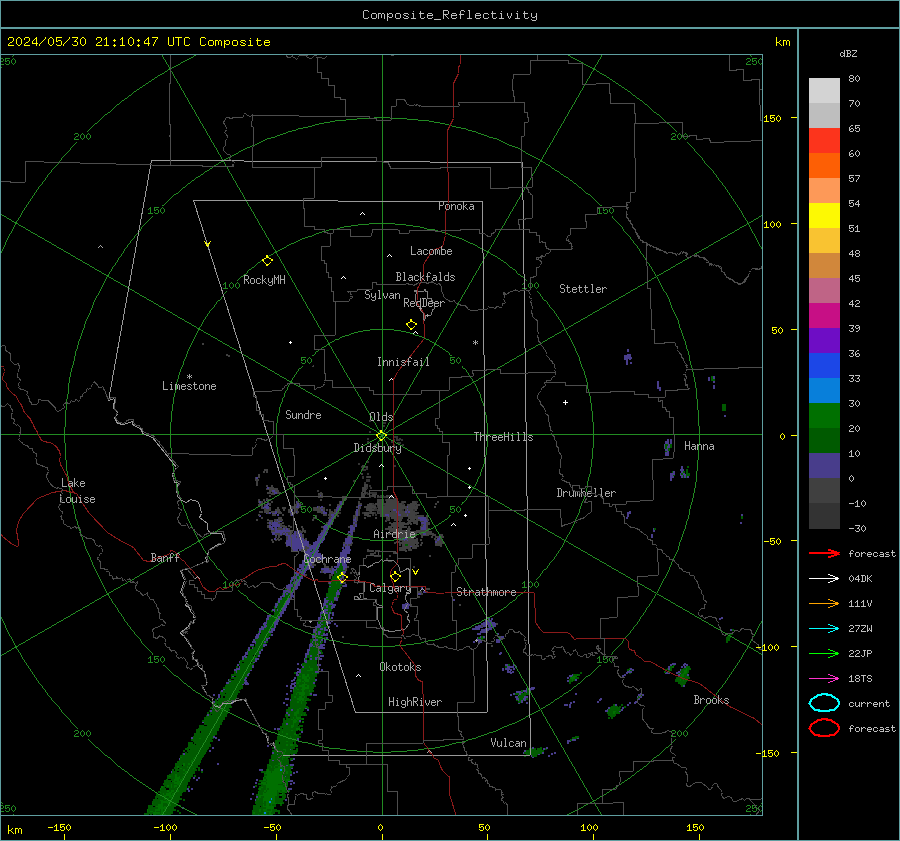Click the red 60-65 dBZ color swatch
Screen dimensions: 900x841
click(x=824, y=141)
